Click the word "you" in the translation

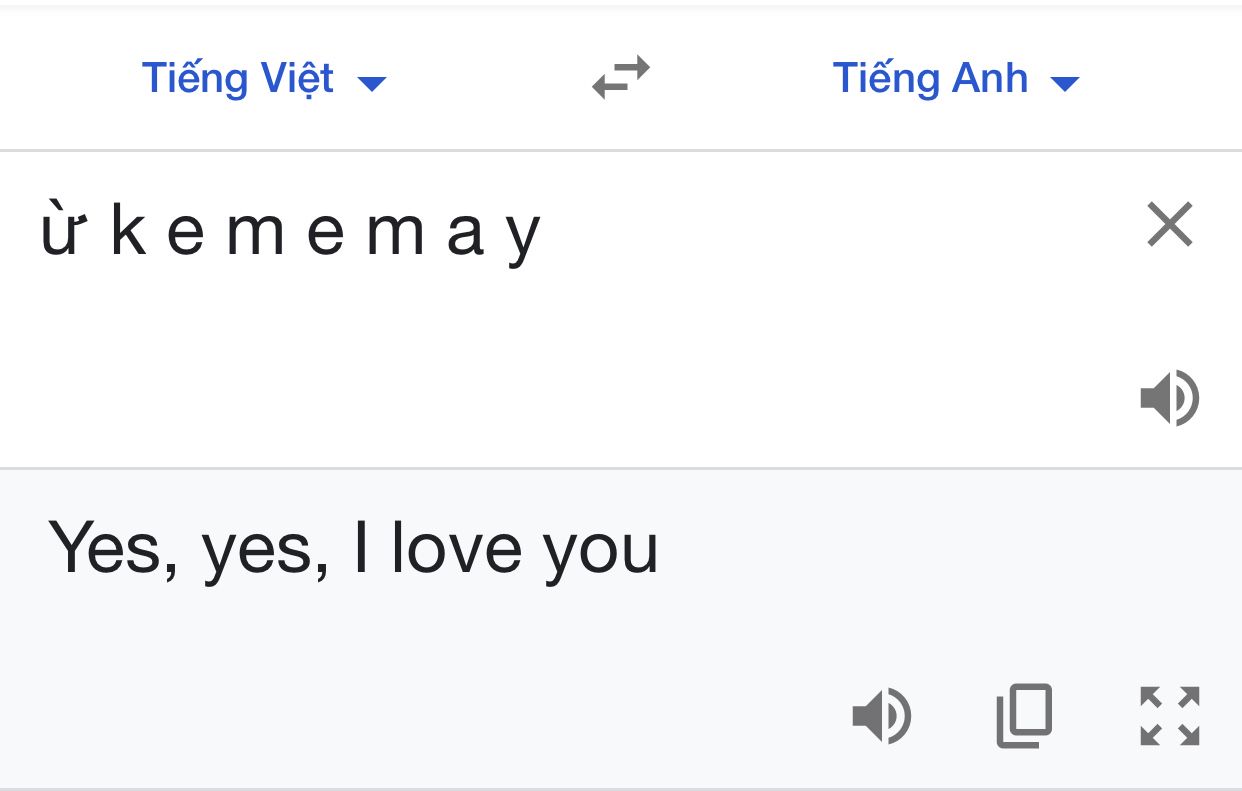pos(601,552)
